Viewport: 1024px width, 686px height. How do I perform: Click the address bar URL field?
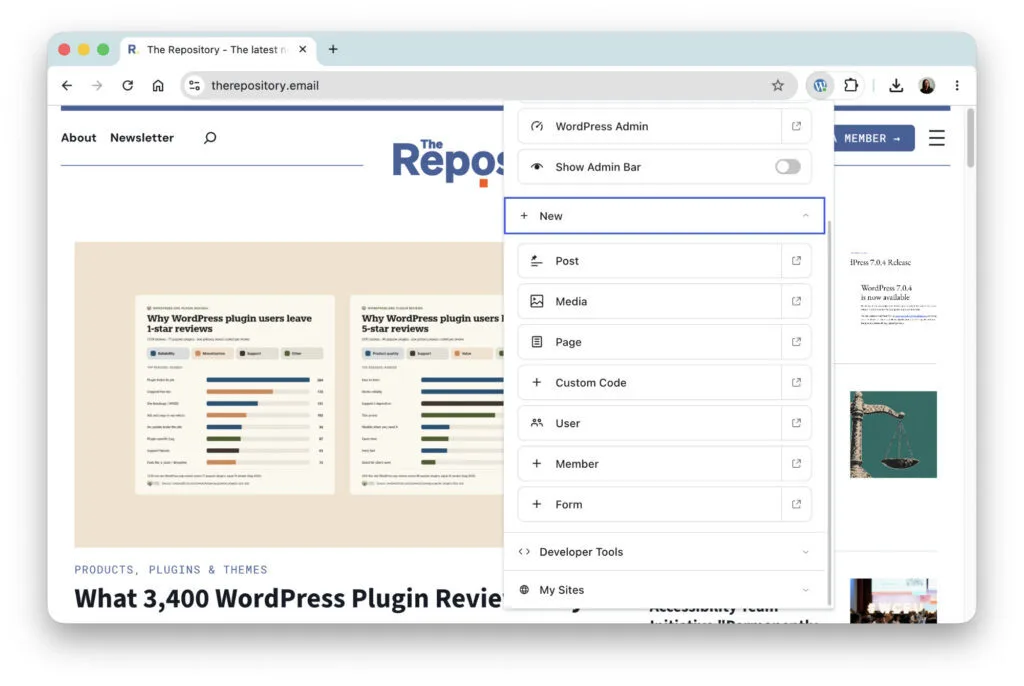(490, 86)
